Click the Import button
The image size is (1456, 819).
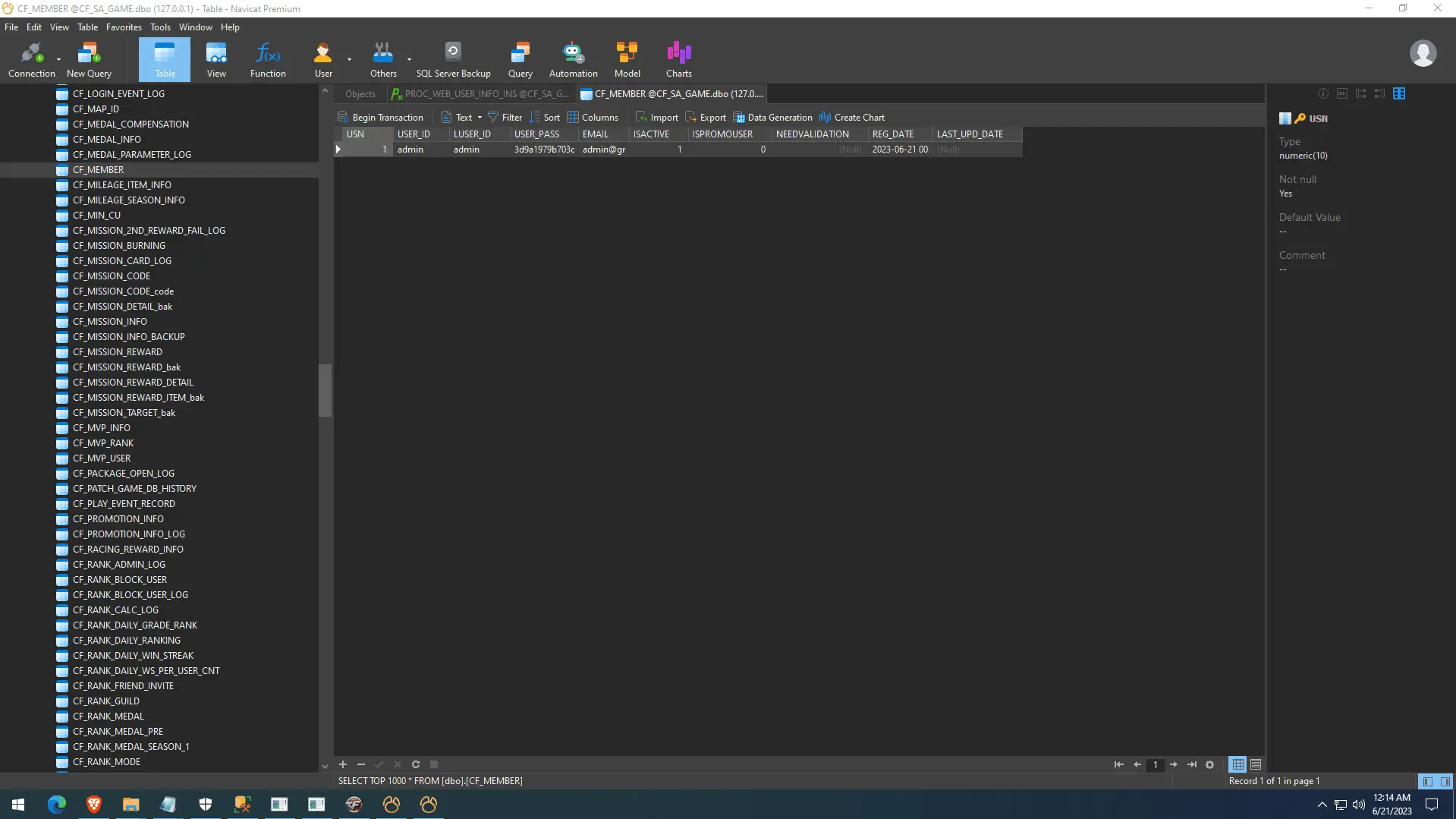[x=656, y=118]
